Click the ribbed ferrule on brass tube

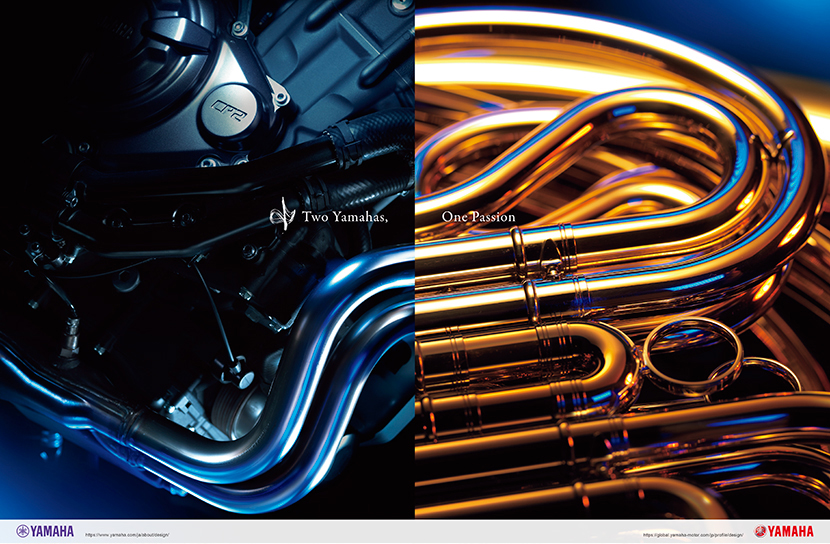point(519,255)
